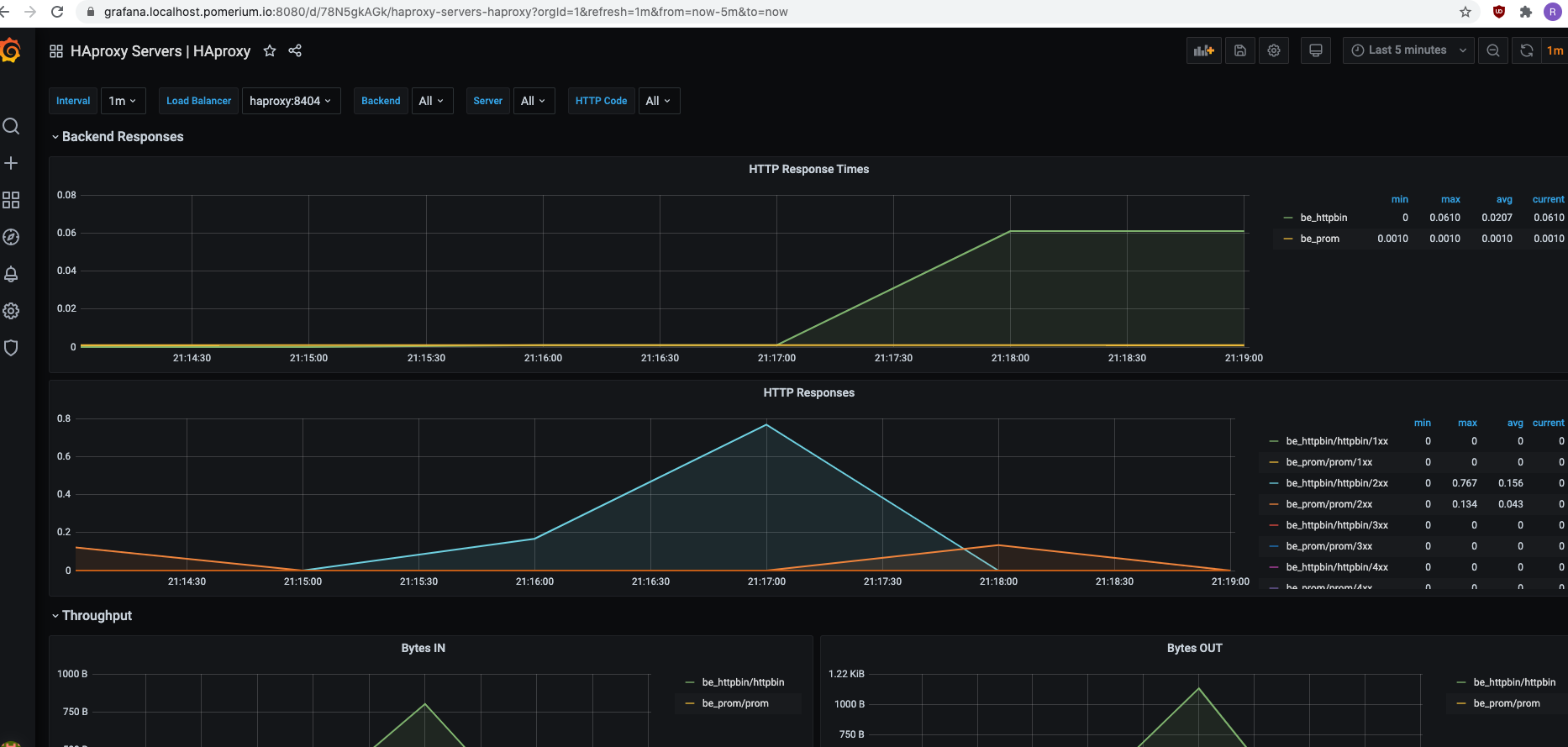Sort the HTTP Responses legend by max column
This screenshot has height=747, width=1568.
[1467, 423]
